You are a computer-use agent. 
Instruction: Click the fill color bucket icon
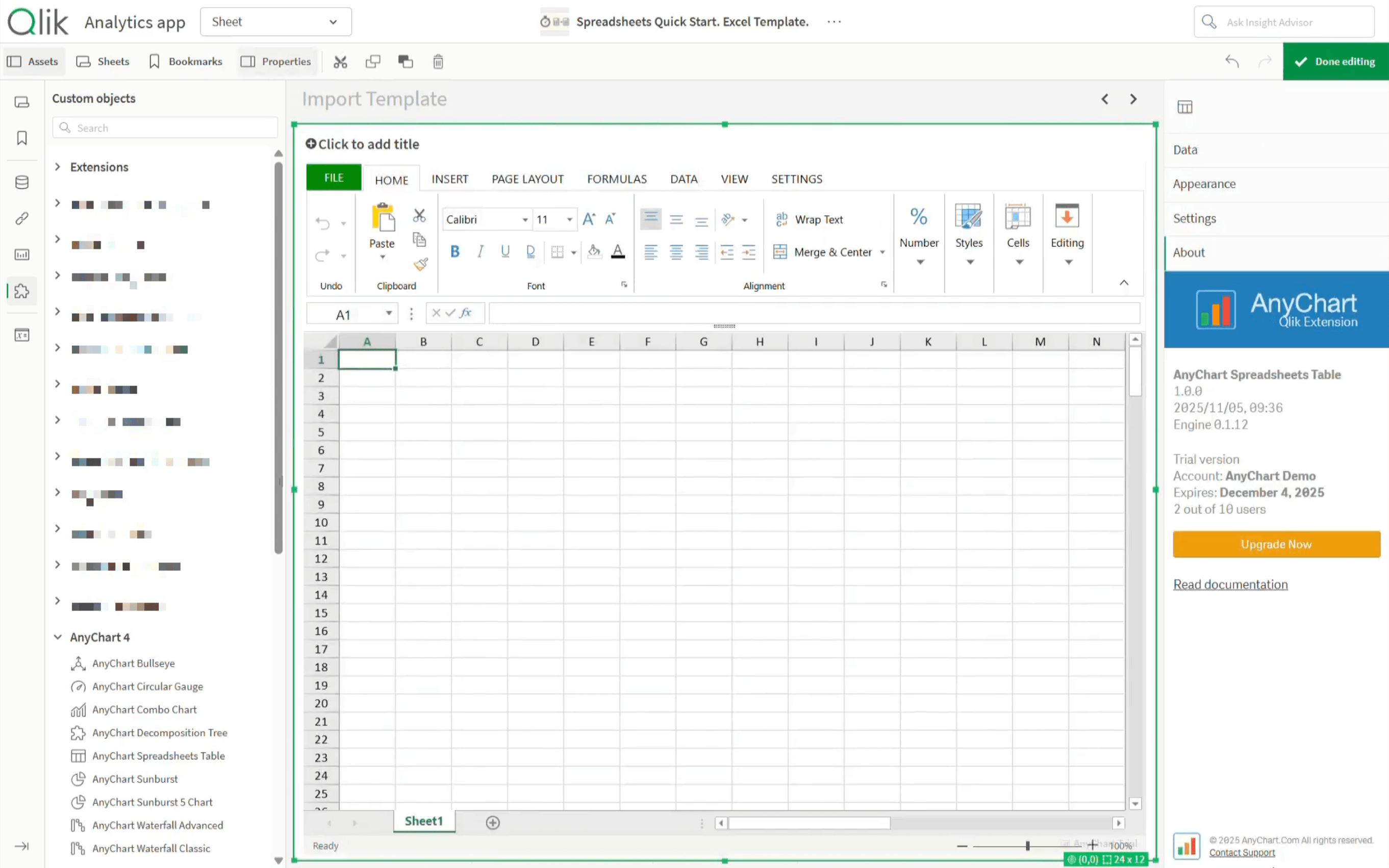tap(594, 251)
